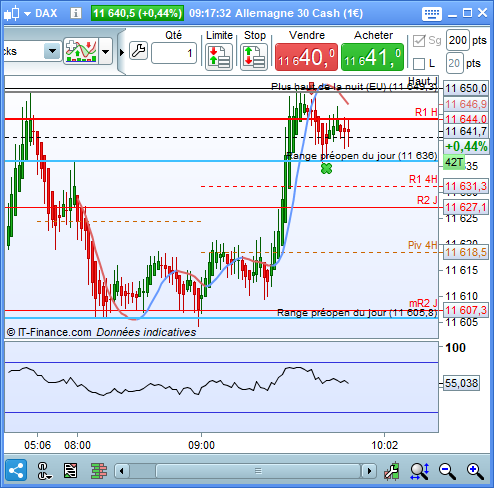Open the candlestick chart type icon
The height and width of the screenshot is (488, 494).
(12, 13)
